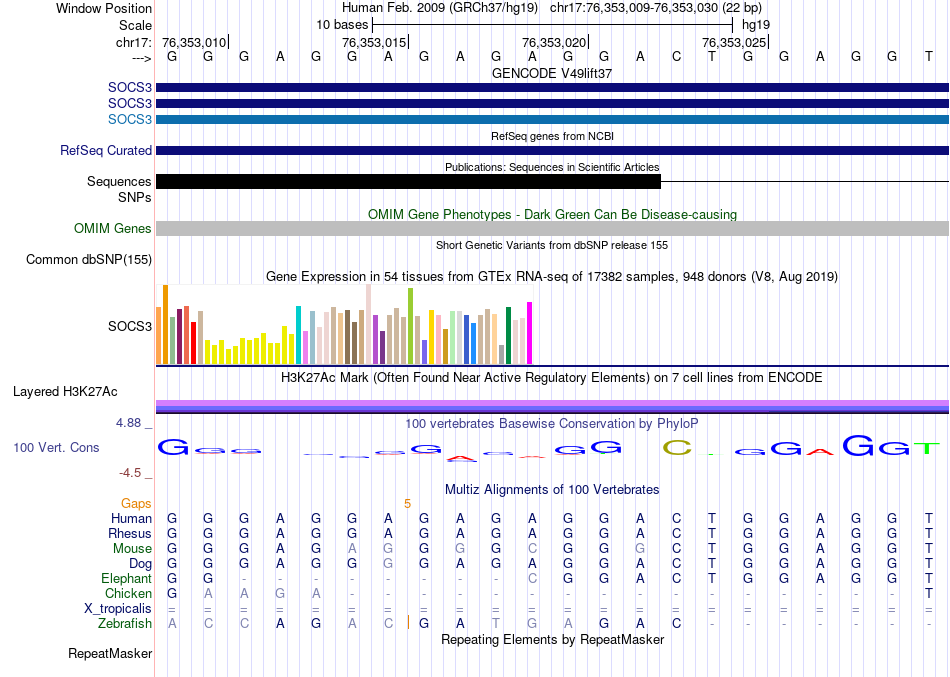Open the RepeatMasker track label
This screenshot has width=950, height=677.
[110, 653]
